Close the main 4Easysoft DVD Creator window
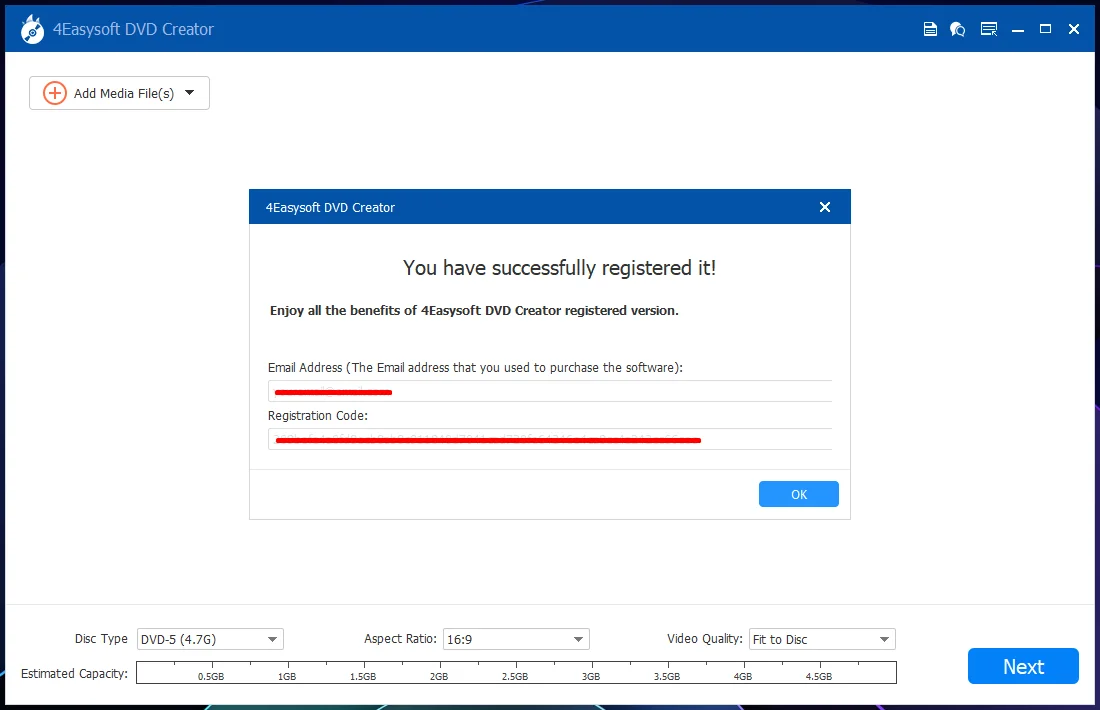Screen dimensions: 1100x710 click(x=1073, y=29)
